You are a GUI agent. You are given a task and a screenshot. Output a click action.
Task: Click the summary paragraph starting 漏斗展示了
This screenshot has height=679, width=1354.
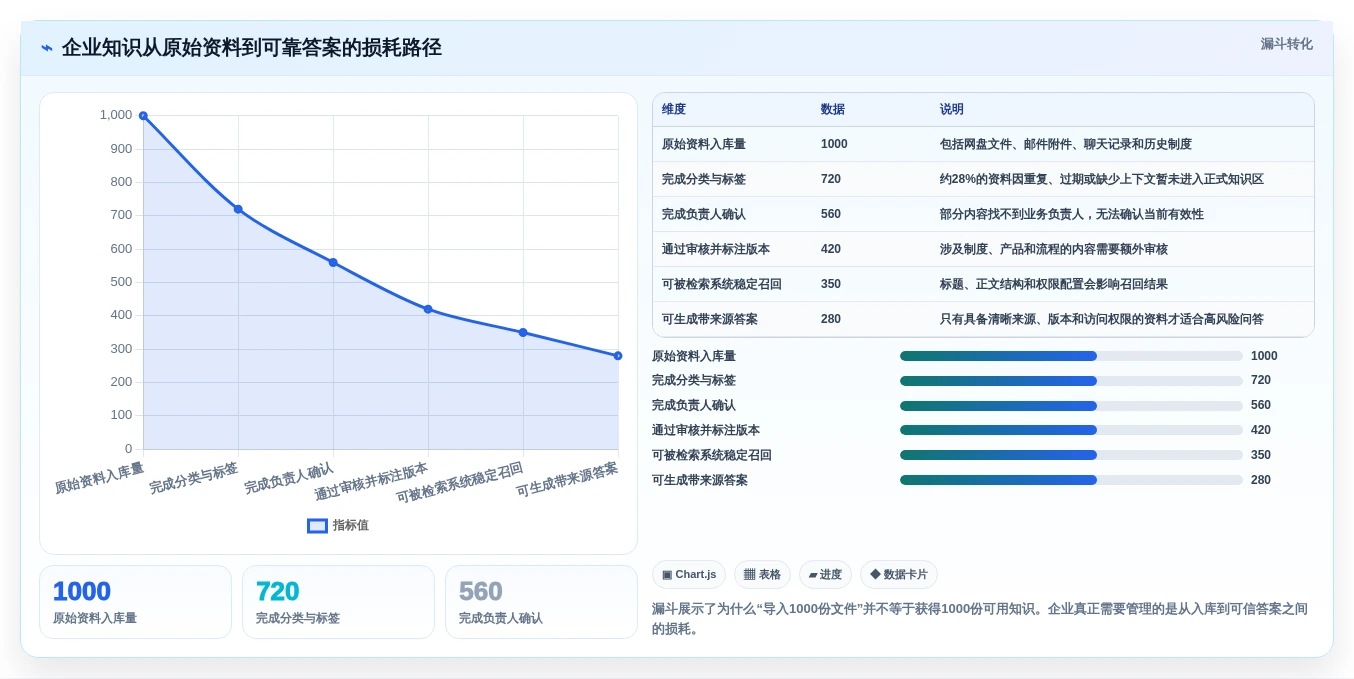[x=980, y=619]
